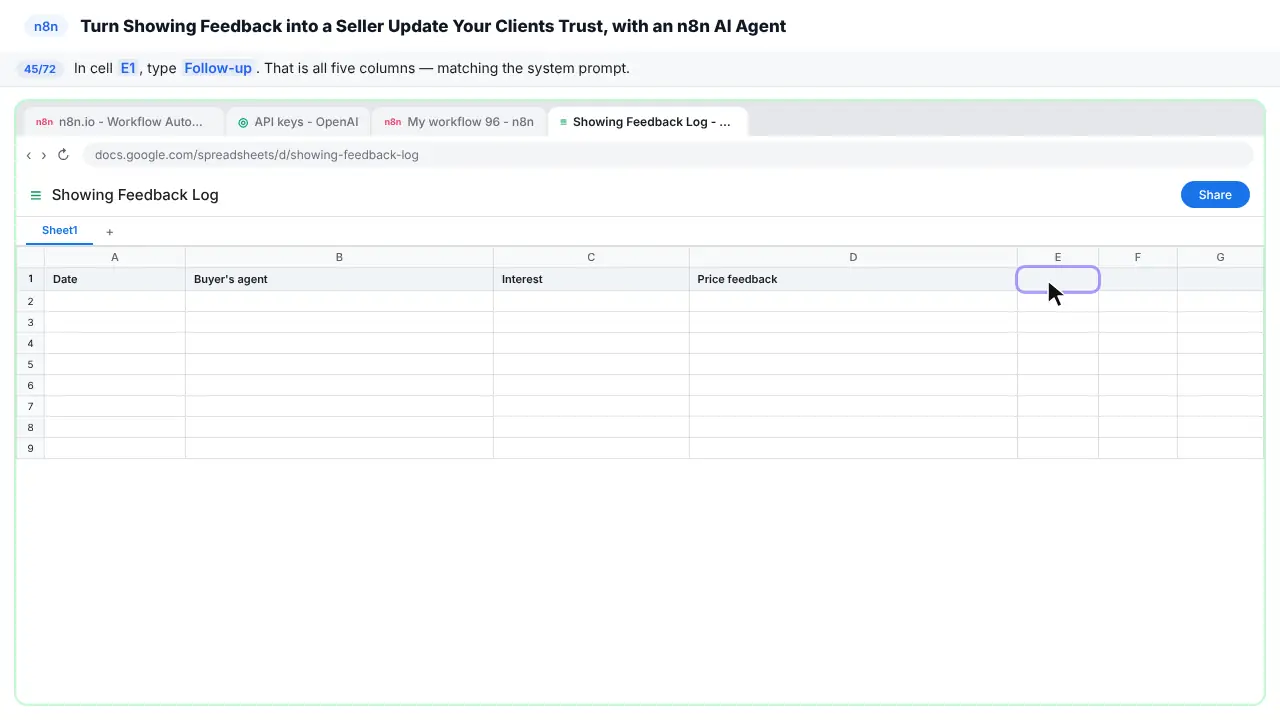Select row 4 by its row number
The image size is (1280, 720).
pyautogui.click(x=30, y=344)
